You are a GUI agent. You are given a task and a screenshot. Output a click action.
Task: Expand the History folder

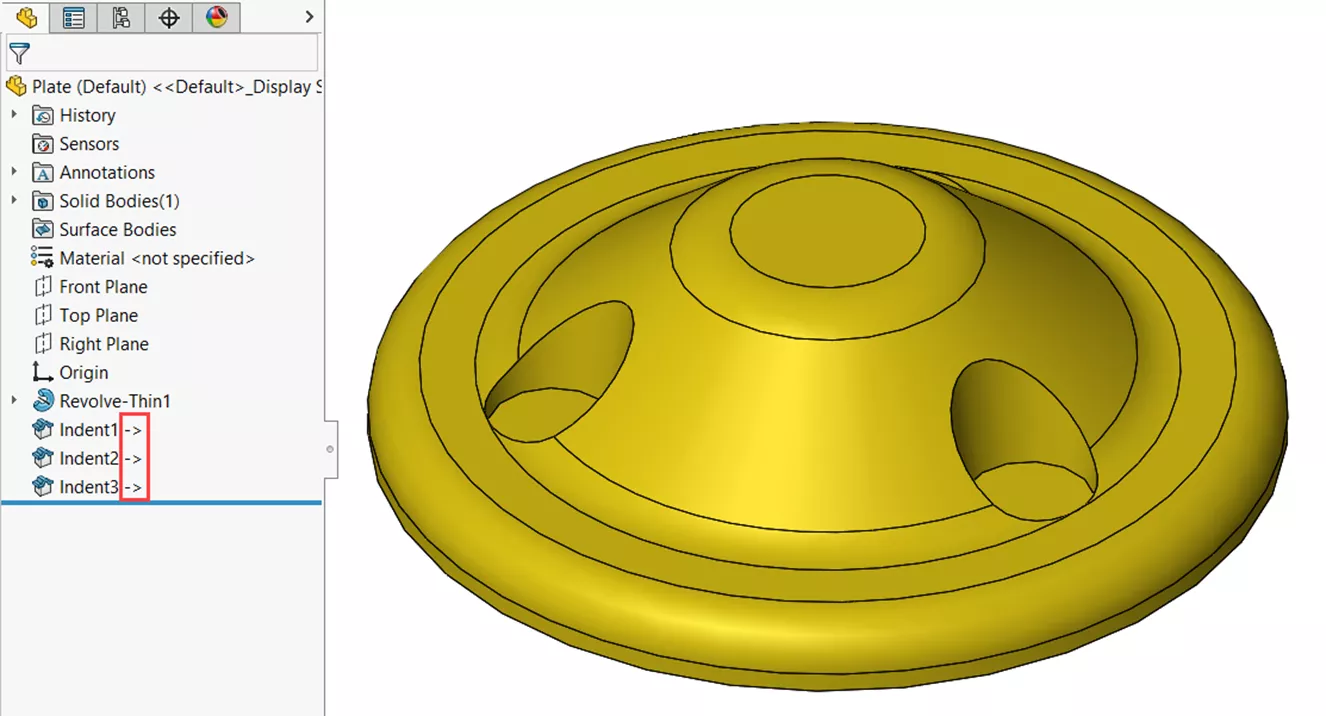[x=14, y=115]
